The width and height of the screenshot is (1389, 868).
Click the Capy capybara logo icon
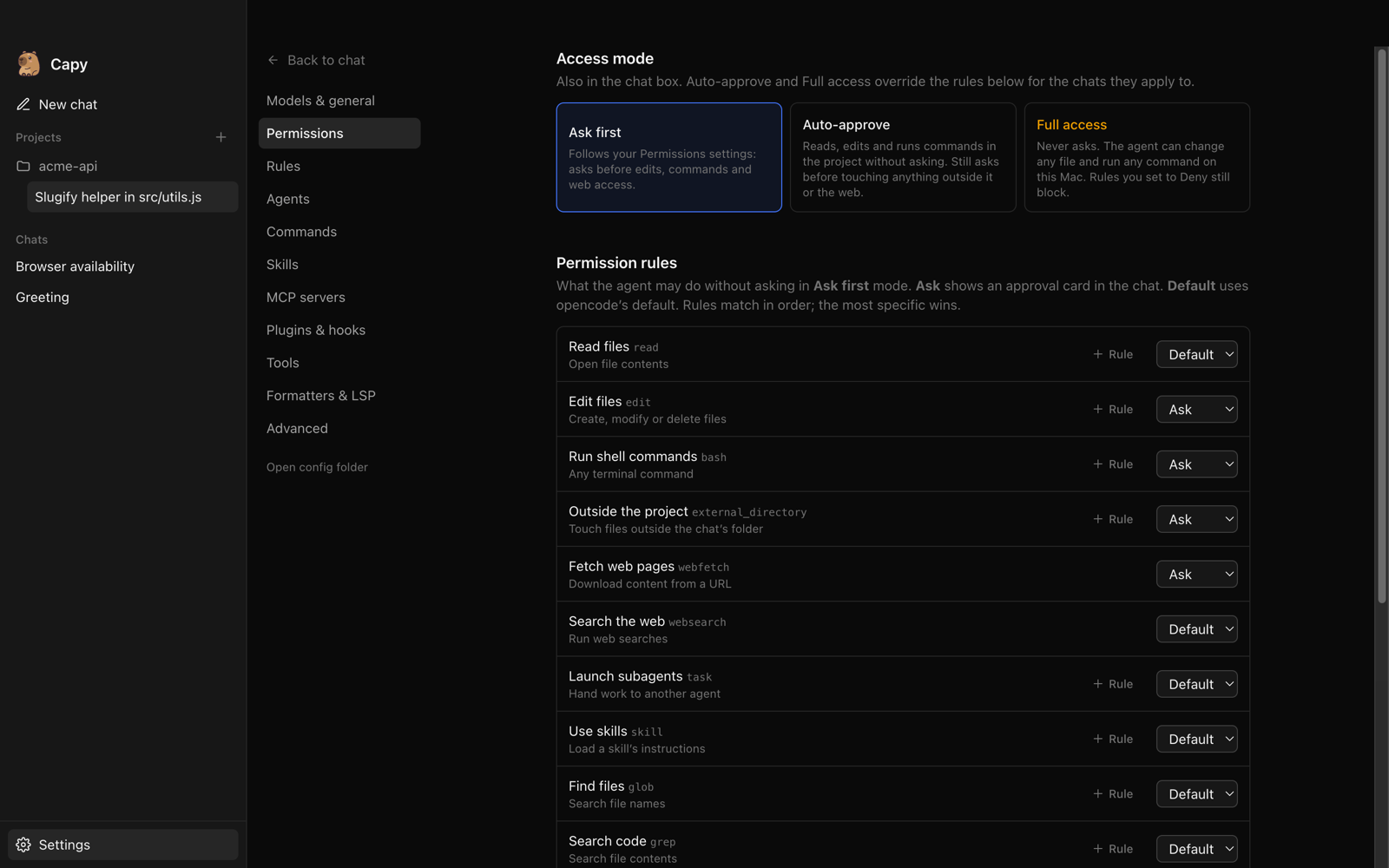(29, 63)
